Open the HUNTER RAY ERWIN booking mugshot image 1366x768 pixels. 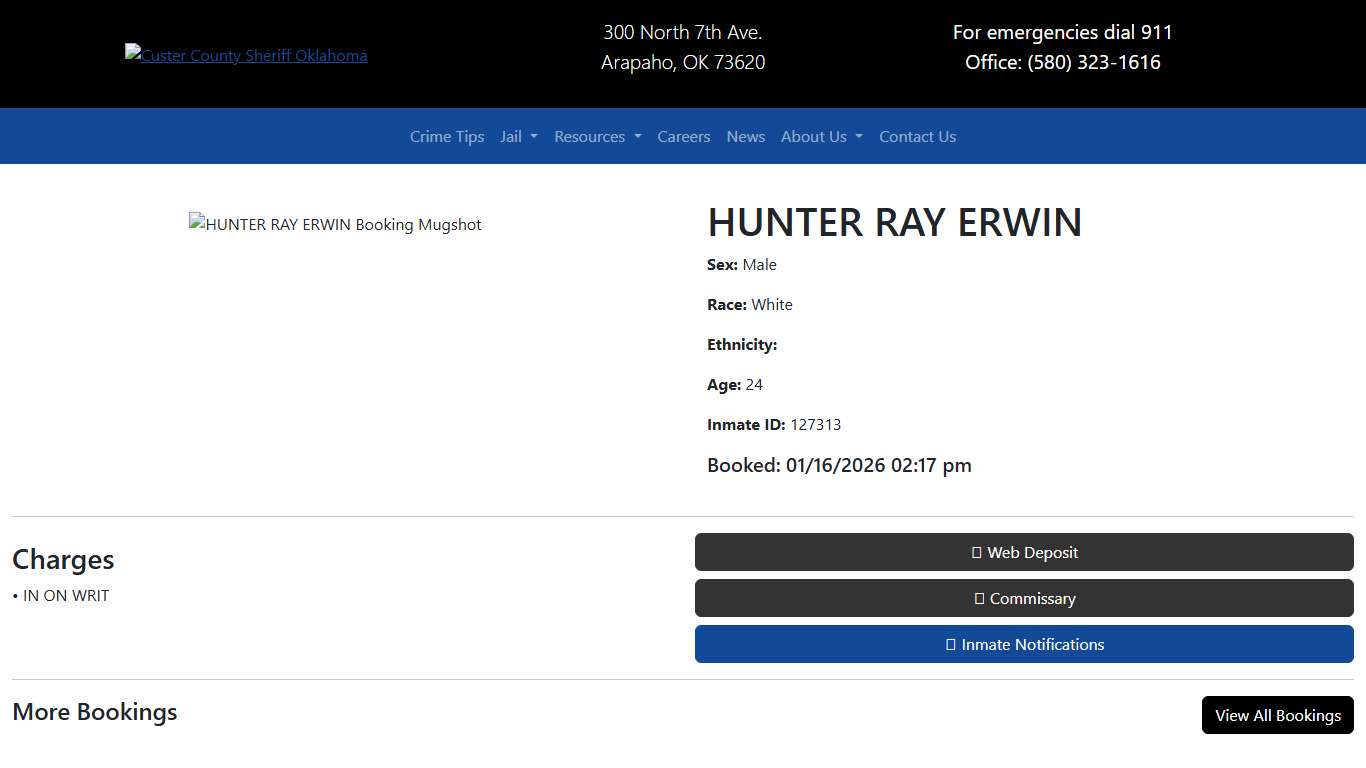tap(335, 224)
